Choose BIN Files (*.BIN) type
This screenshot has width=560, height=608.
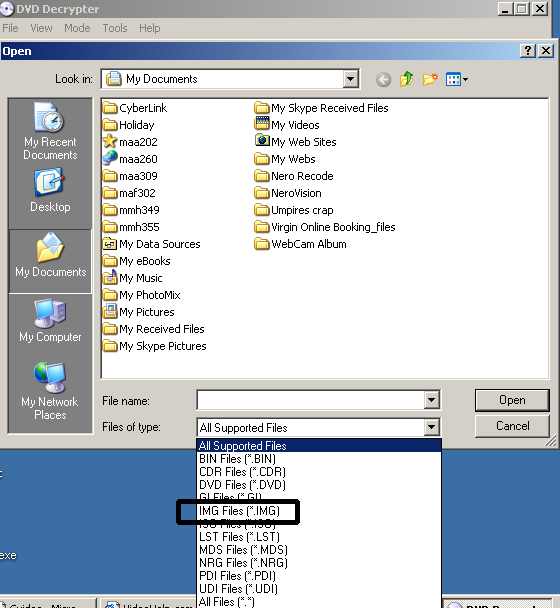[319, 459]
